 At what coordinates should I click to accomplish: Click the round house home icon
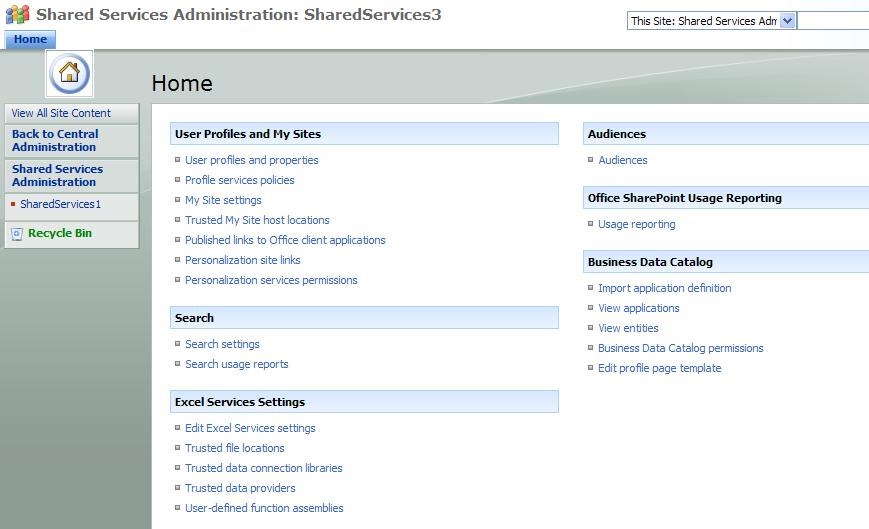69,73
